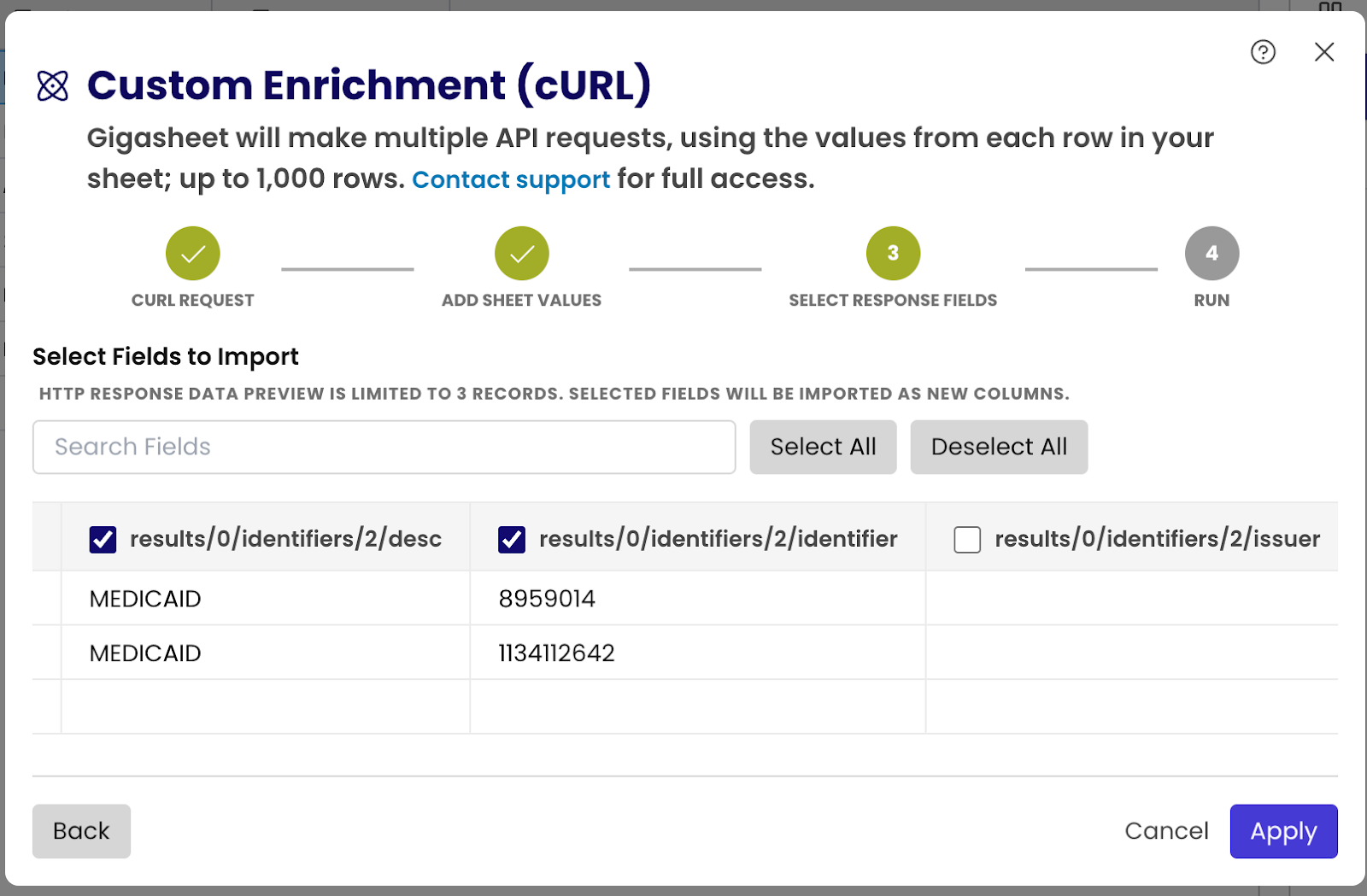Click Cancel to dismiss the enrichment

tap(1166, 830)
